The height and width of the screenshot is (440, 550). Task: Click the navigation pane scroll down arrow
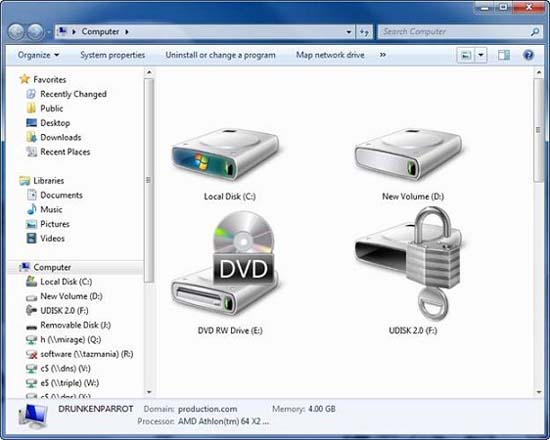149,392
